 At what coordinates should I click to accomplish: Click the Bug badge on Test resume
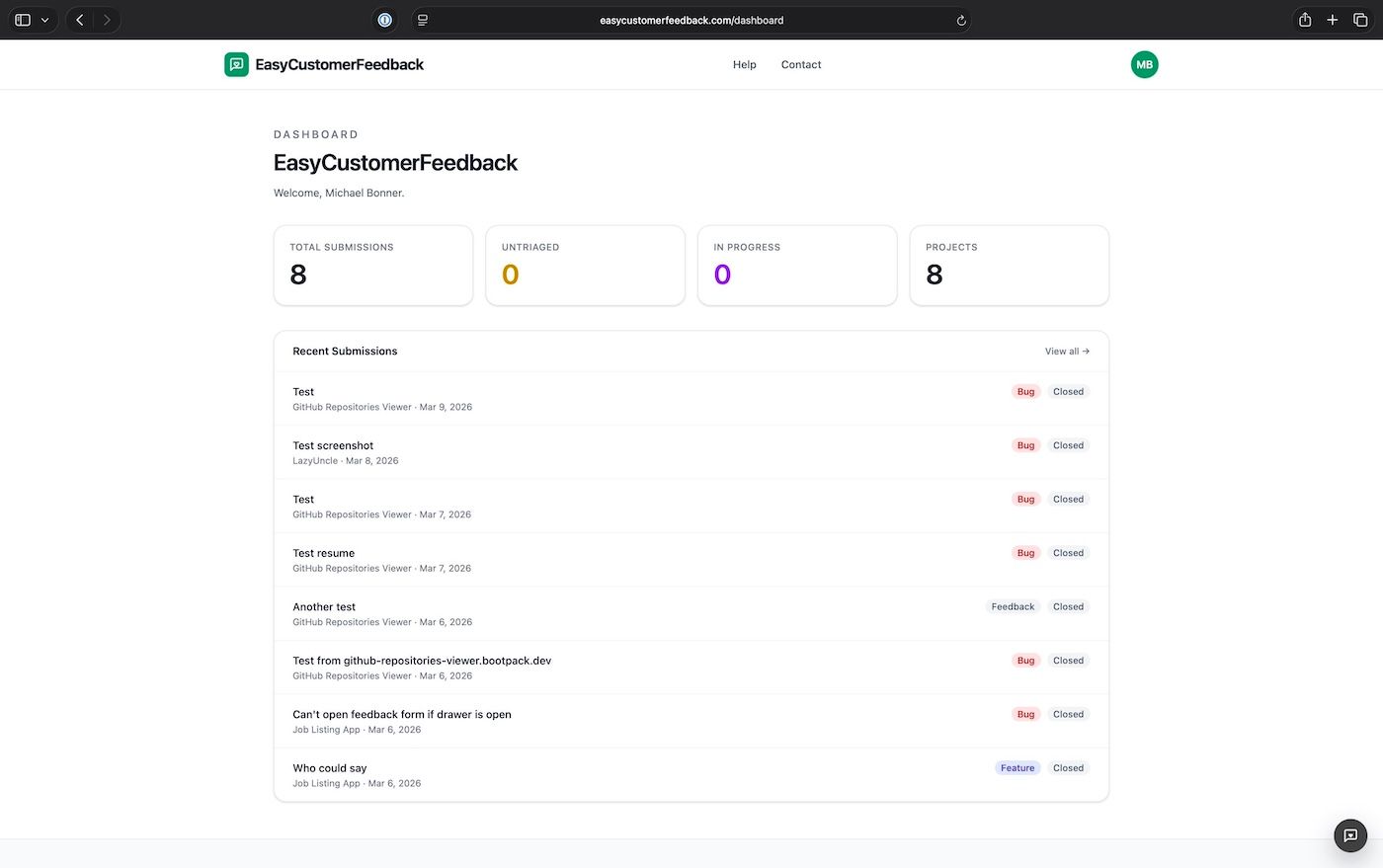point(1025,552)
